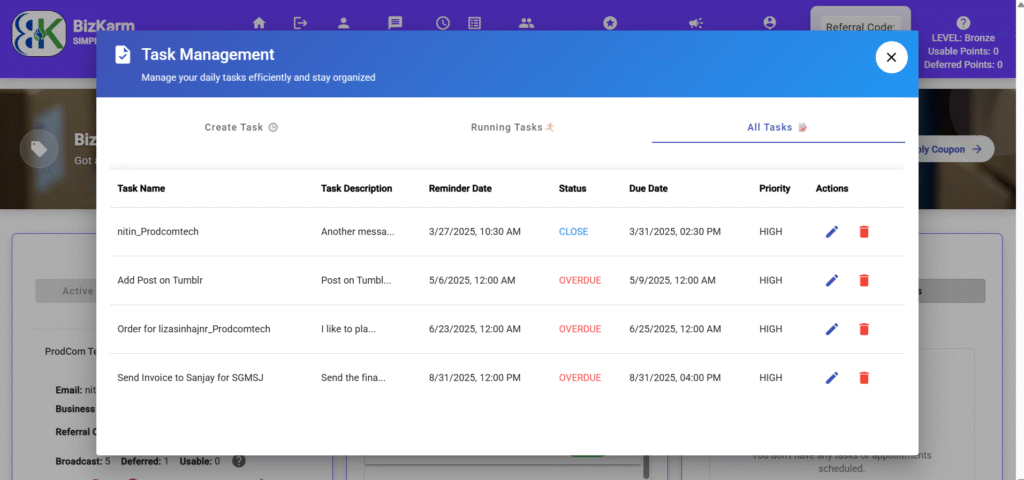
Task: Click description 'I like to pla...'
Action: point(349,329)
